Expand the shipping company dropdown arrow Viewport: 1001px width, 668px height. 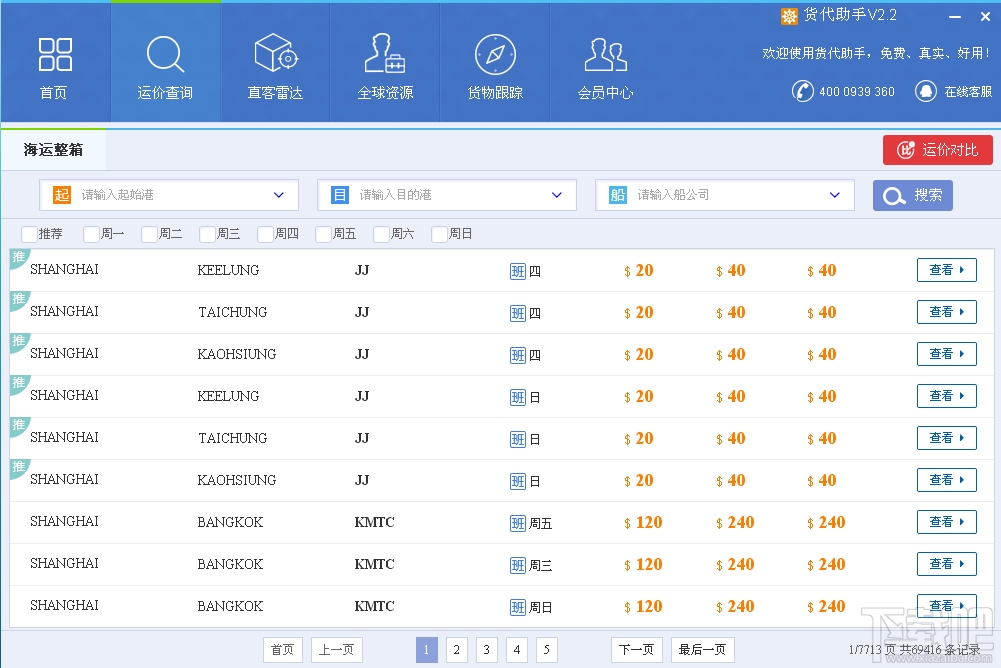coord(834,195)
